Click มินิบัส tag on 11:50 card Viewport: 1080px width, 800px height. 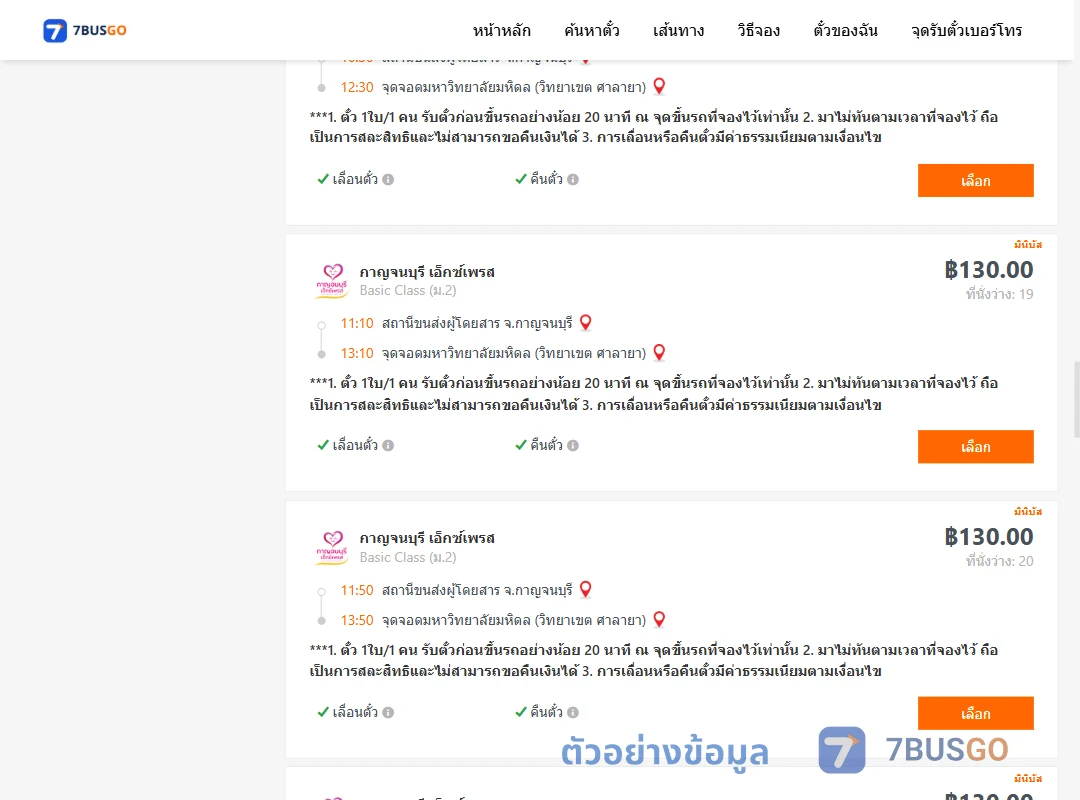(x=1028, y=511)
